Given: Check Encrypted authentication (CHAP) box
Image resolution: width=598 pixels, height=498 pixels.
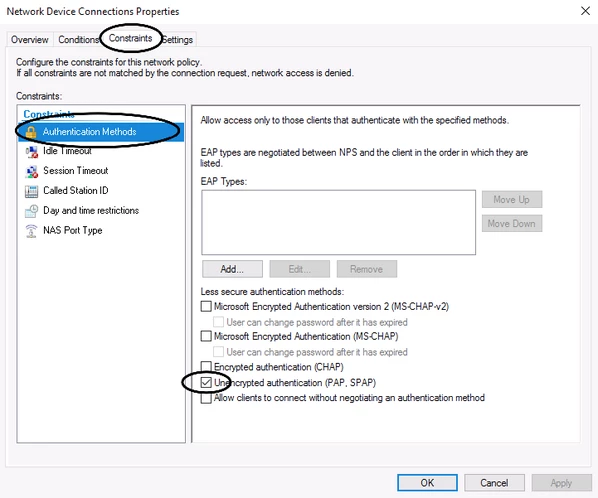Looking at the screenshot, I should pyautogui.click(x=206, y=366).
